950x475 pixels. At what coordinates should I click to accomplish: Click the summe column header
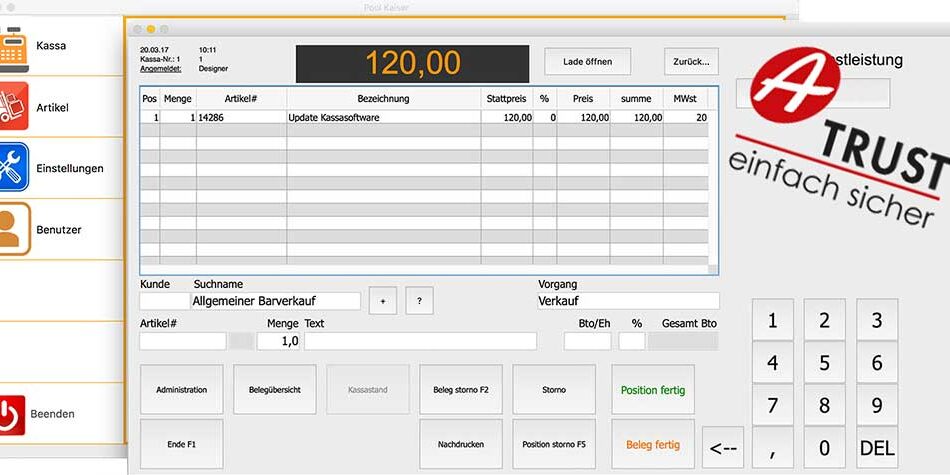[636, 99]
